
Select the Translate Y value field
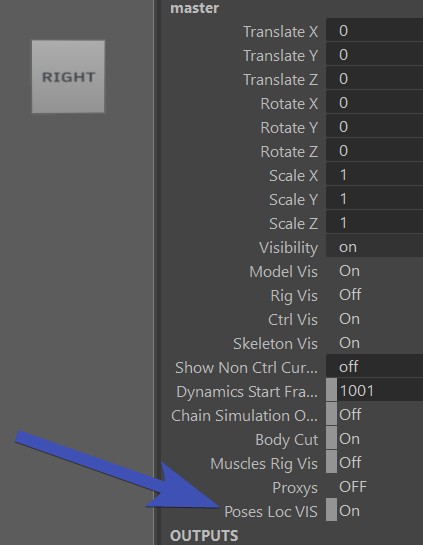[x=374, y=55]
